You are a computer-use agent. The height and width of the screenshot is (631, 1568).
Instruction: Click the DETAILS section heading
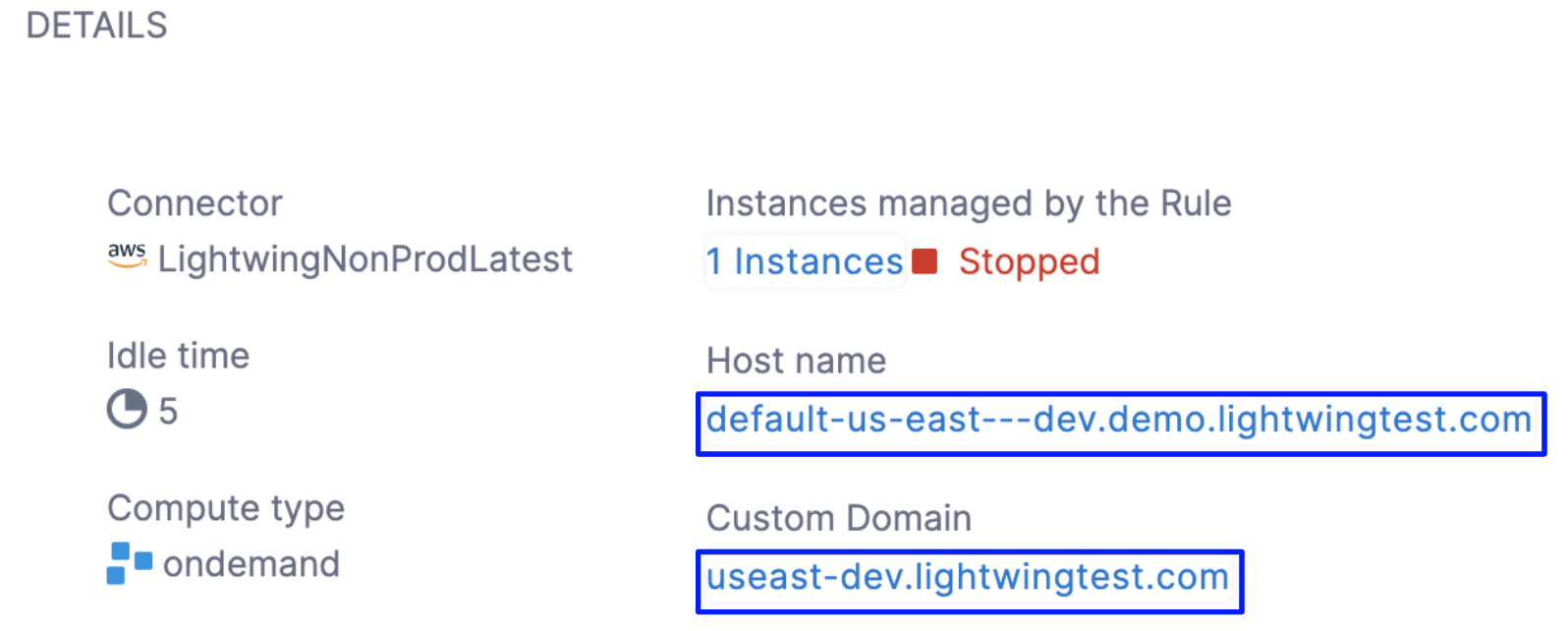[97, 26]
